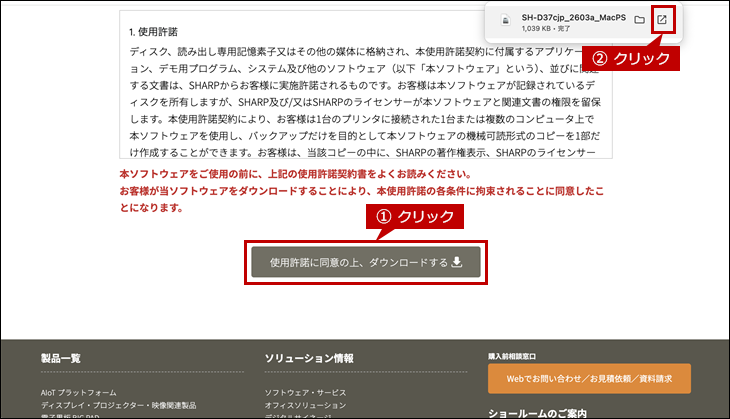This screenshot has height=419, width=730.
Task: Click inside the license agreement text box
Action: pos(366,85)
